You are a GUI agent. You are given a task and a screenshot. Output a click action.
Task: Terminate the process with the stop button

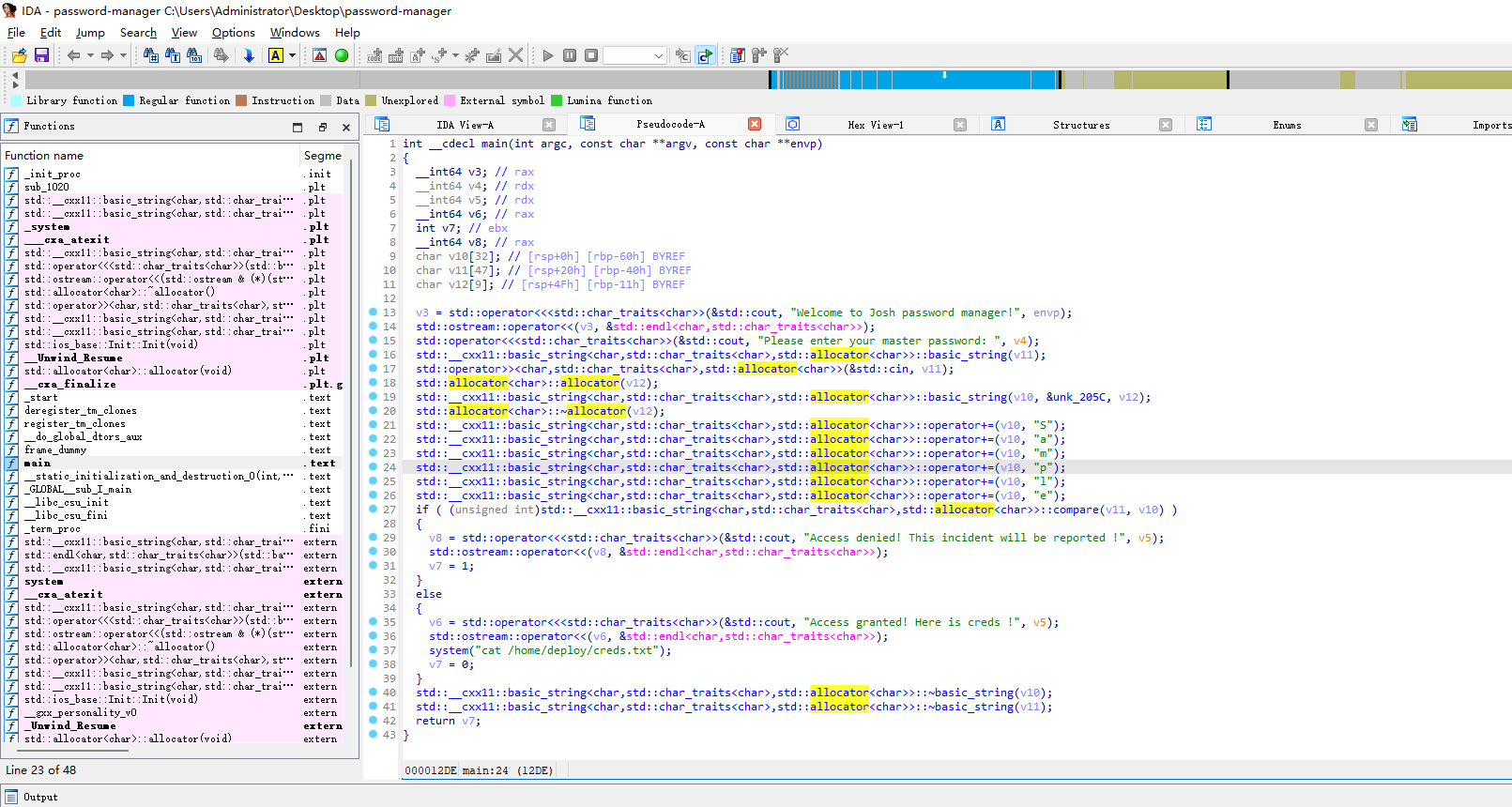click(x=591, y=55)
